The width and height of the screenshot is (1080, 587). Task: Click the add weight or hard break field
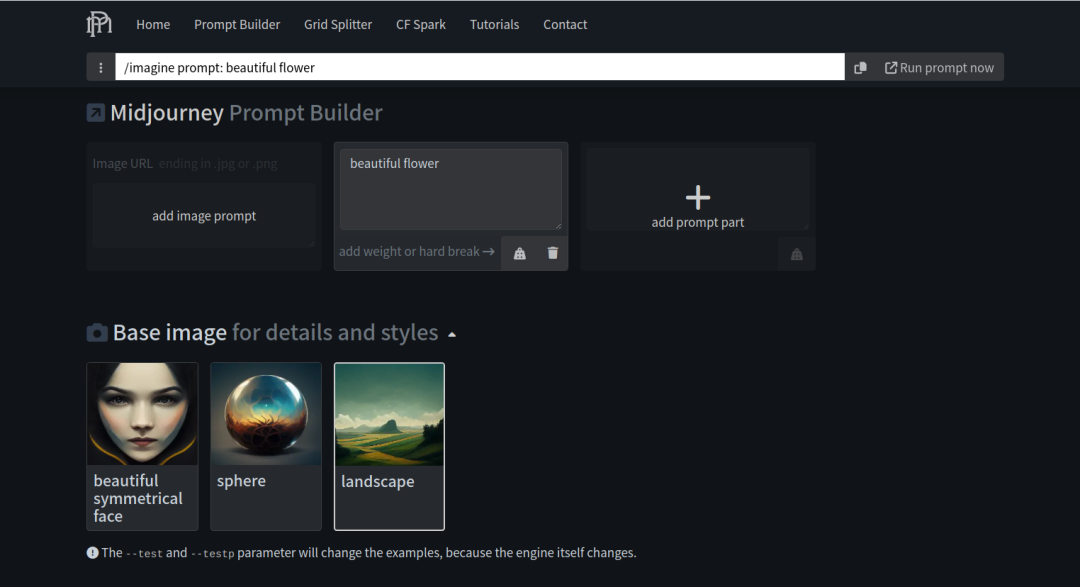click(417, 251)
